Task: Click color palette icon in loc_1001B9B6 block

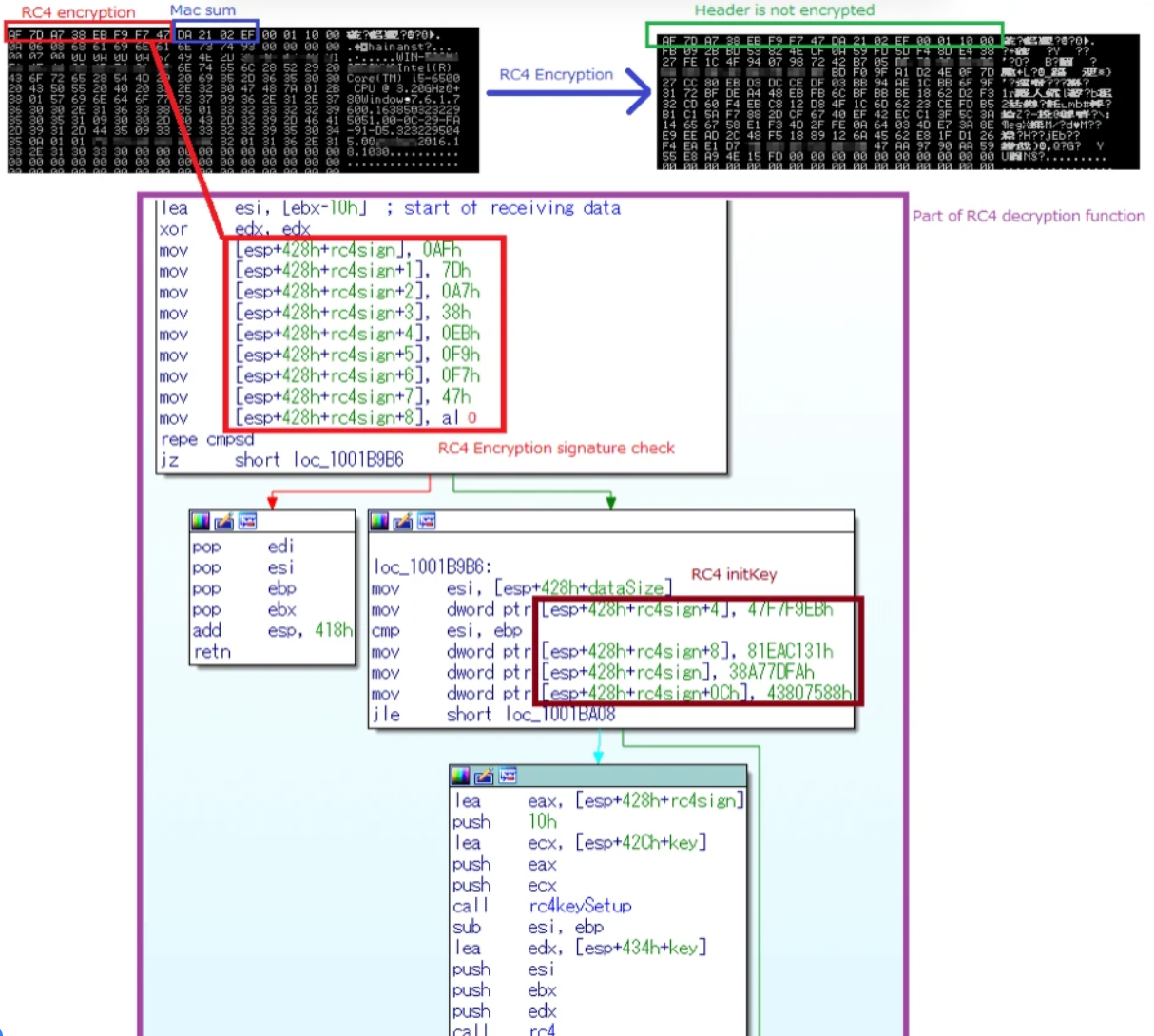Action: tap(379, 521)
